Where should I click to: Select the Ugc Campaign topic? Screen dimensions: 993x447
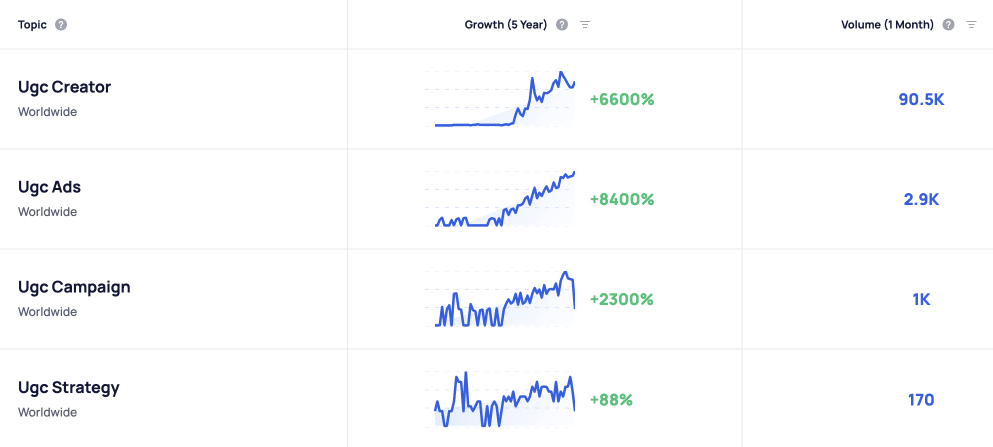tap(74, 287)
